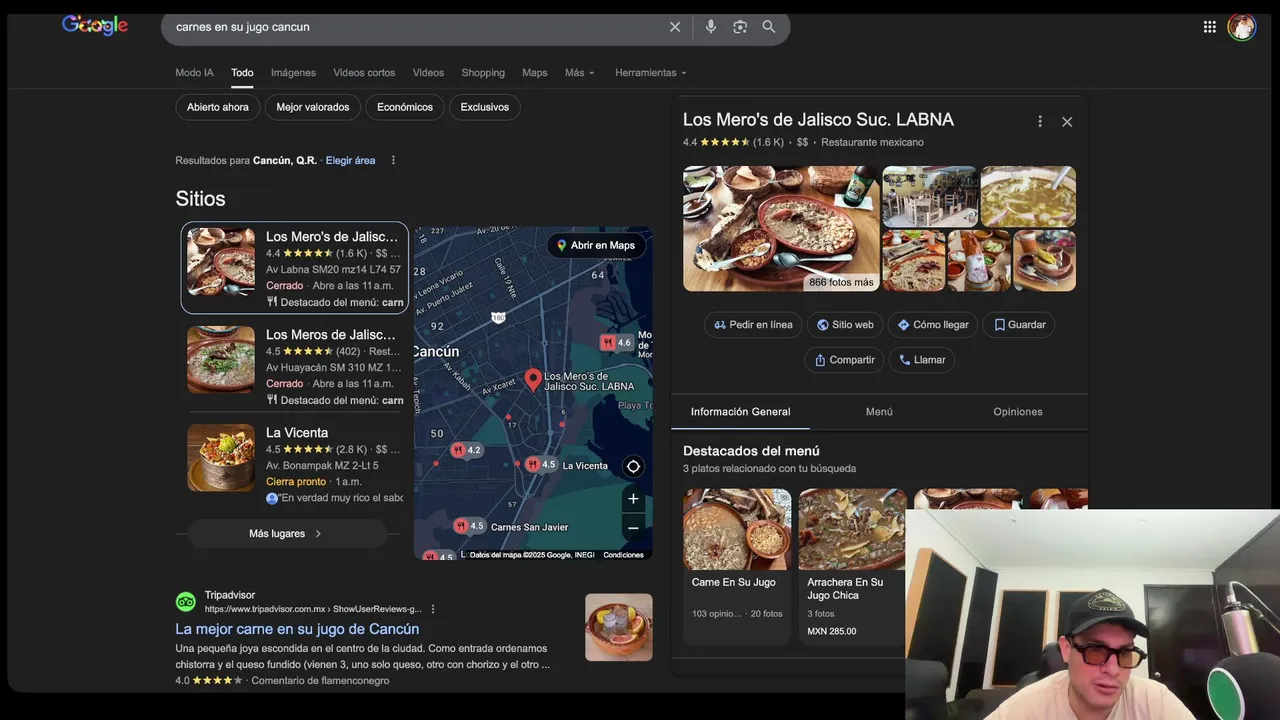Open the Opiniones tab in panel
The width and height of the screenshot is (1280, 720).
1018,412
